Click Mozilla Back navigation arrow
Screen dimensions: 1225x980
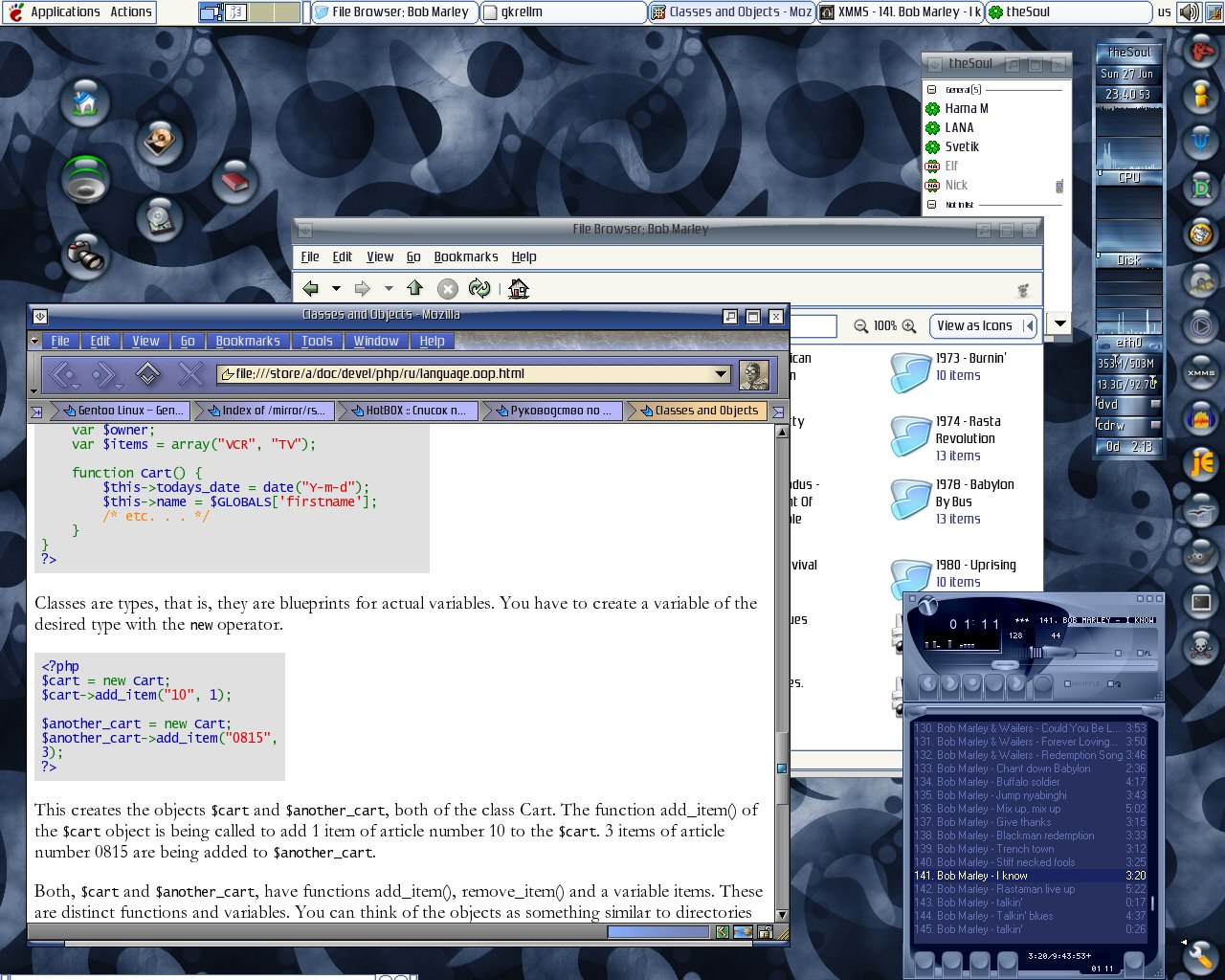tap(65, 374)
